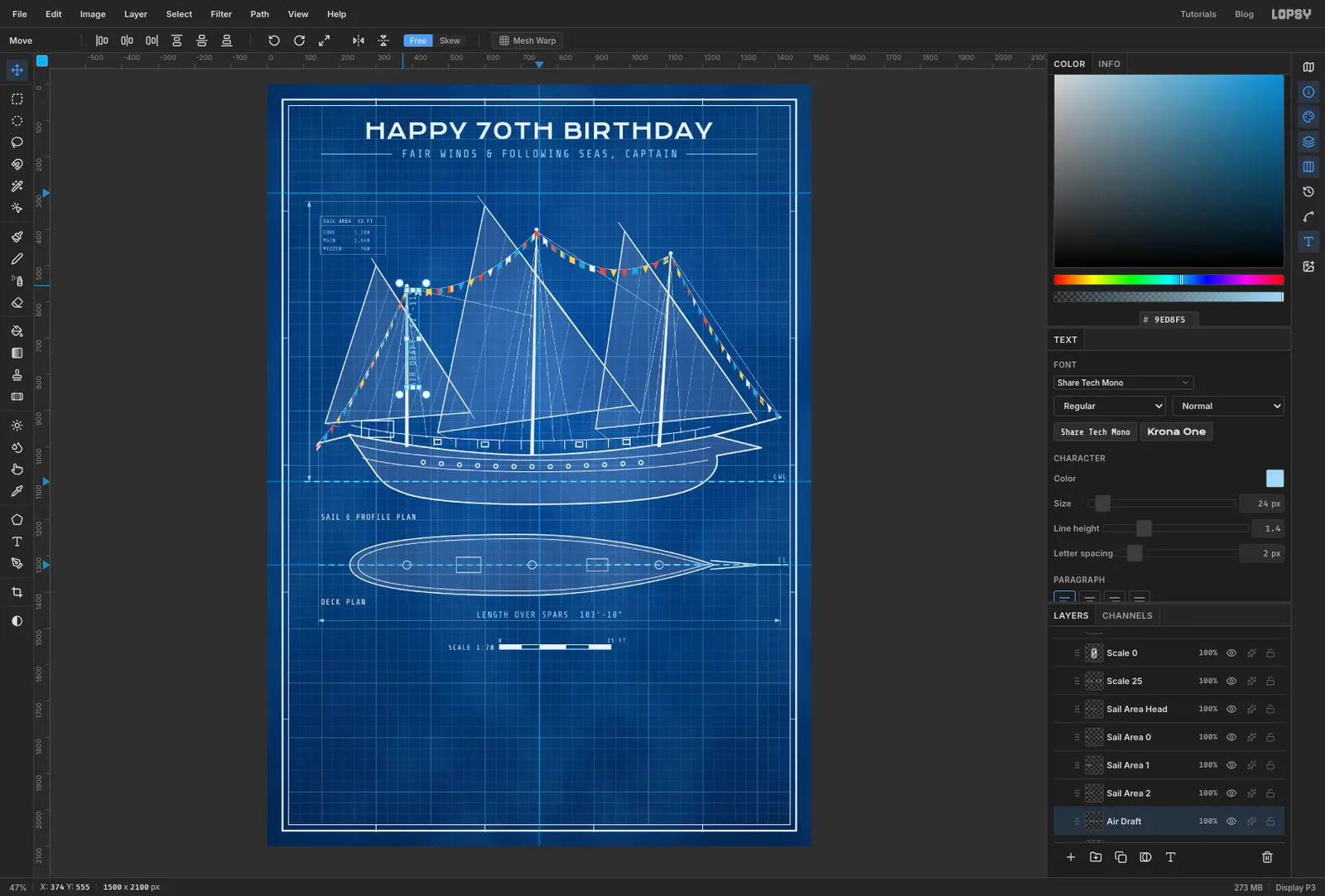Toggle visibility of Sail Area Head layer
This screenshot has height=896, width=1325.
(x=1231, y=709)
